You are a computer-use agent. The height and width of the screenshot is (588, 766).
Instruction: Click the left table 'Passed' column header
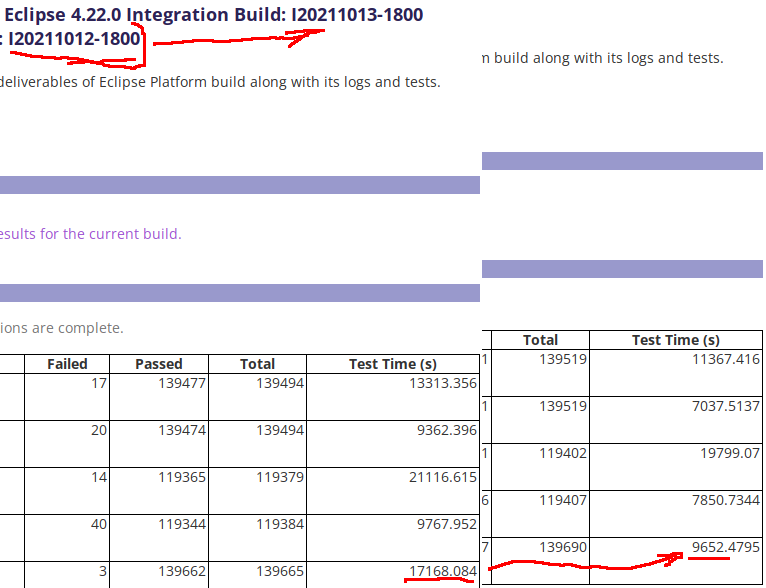point(159,364)
